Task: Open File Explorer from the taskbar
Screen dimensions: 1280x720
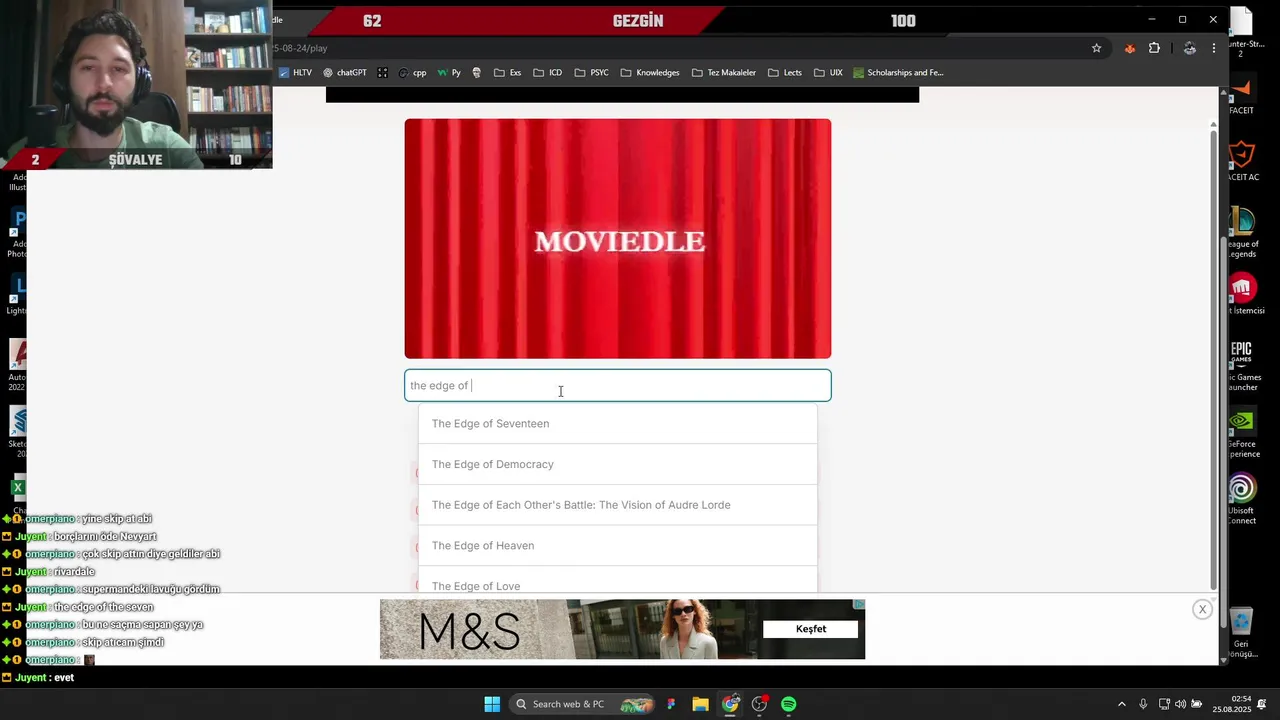Action: tap(700, 704)
